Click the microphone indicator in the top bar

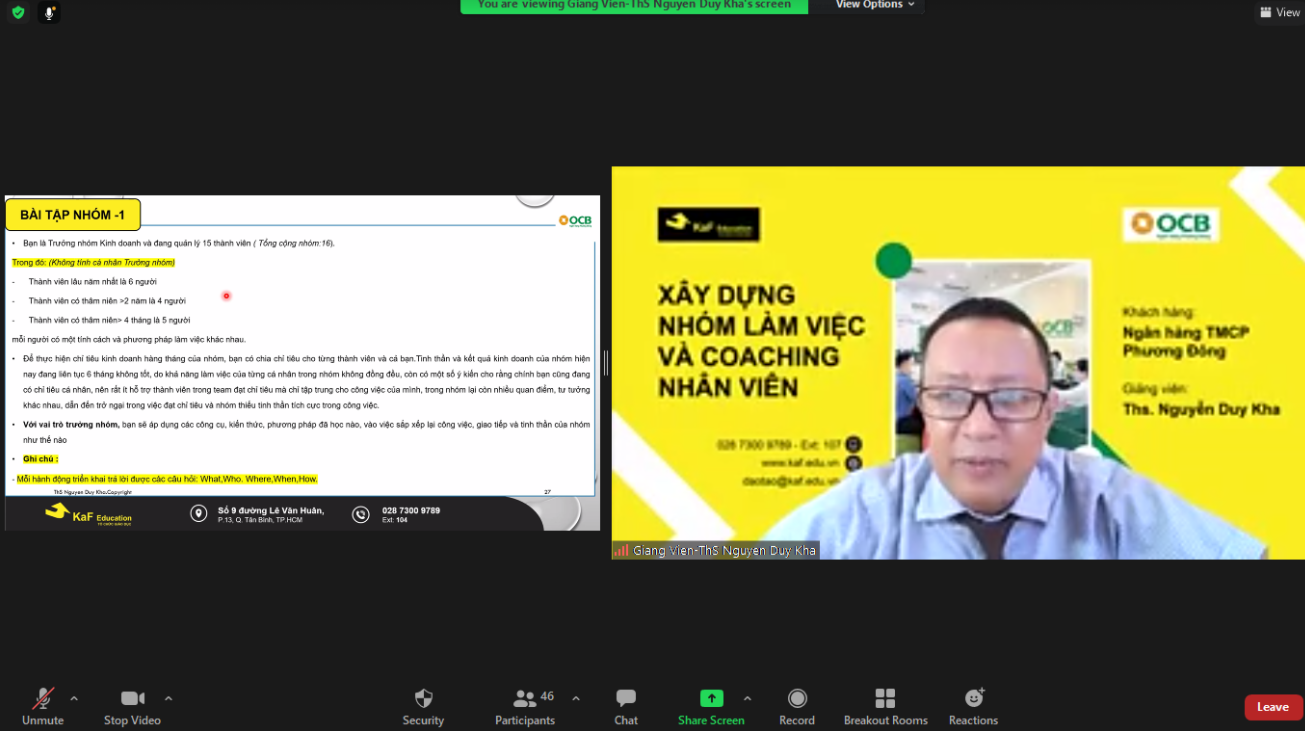tap(49, 13)
